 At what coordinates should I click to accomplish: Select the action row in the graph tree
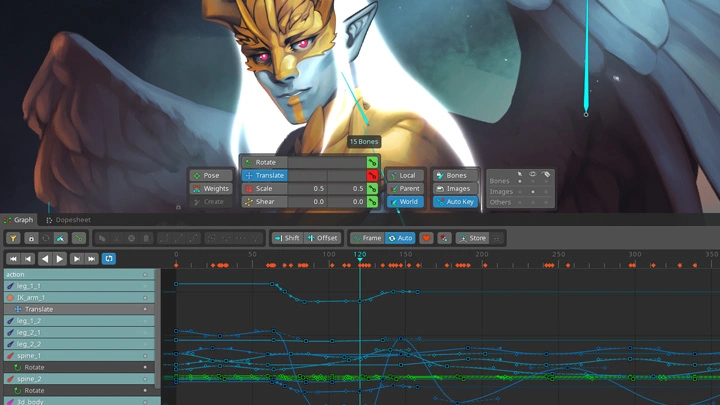point(79,275)
